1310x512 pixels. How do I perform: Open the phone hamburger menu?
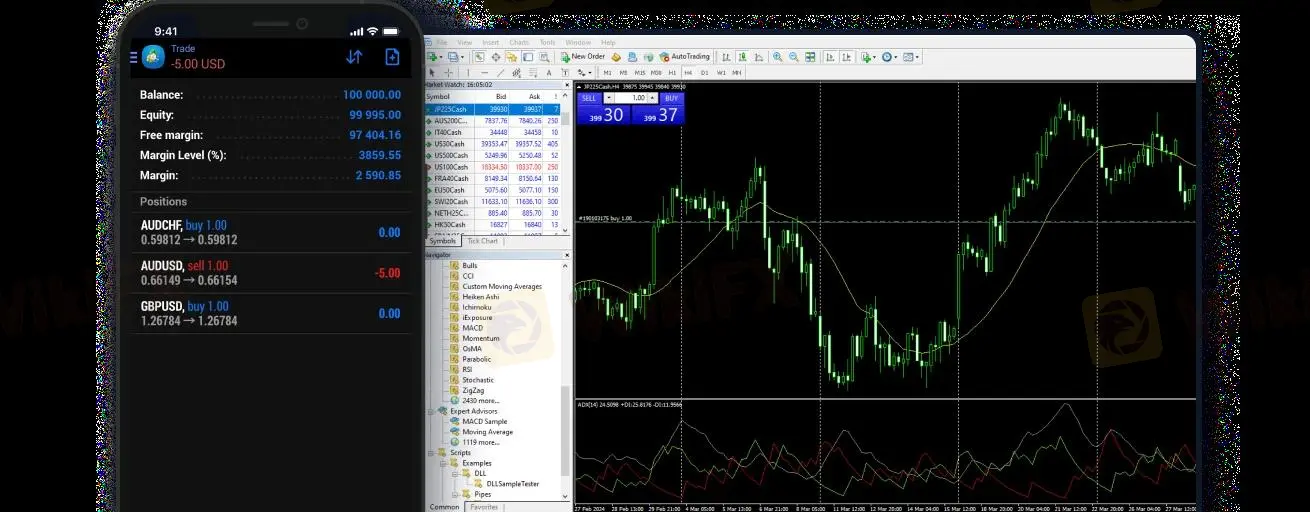click(134, 58)
